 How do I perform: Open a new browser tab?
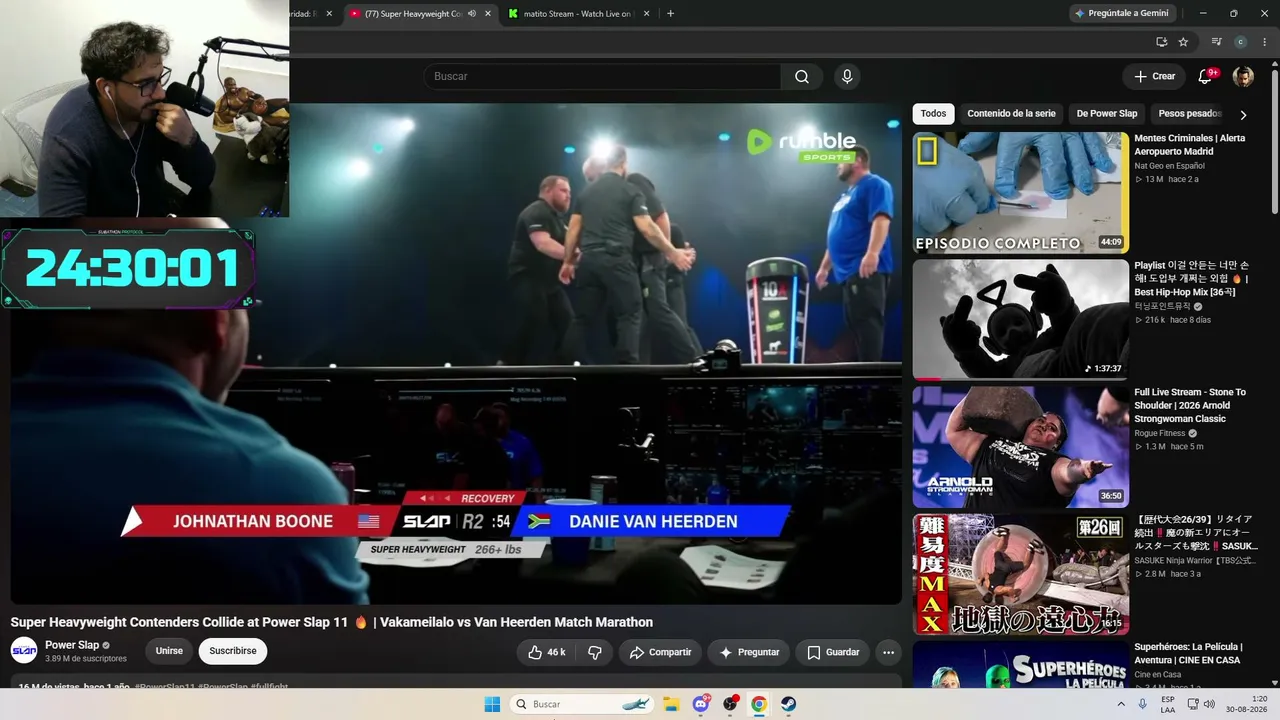[670, 13]
